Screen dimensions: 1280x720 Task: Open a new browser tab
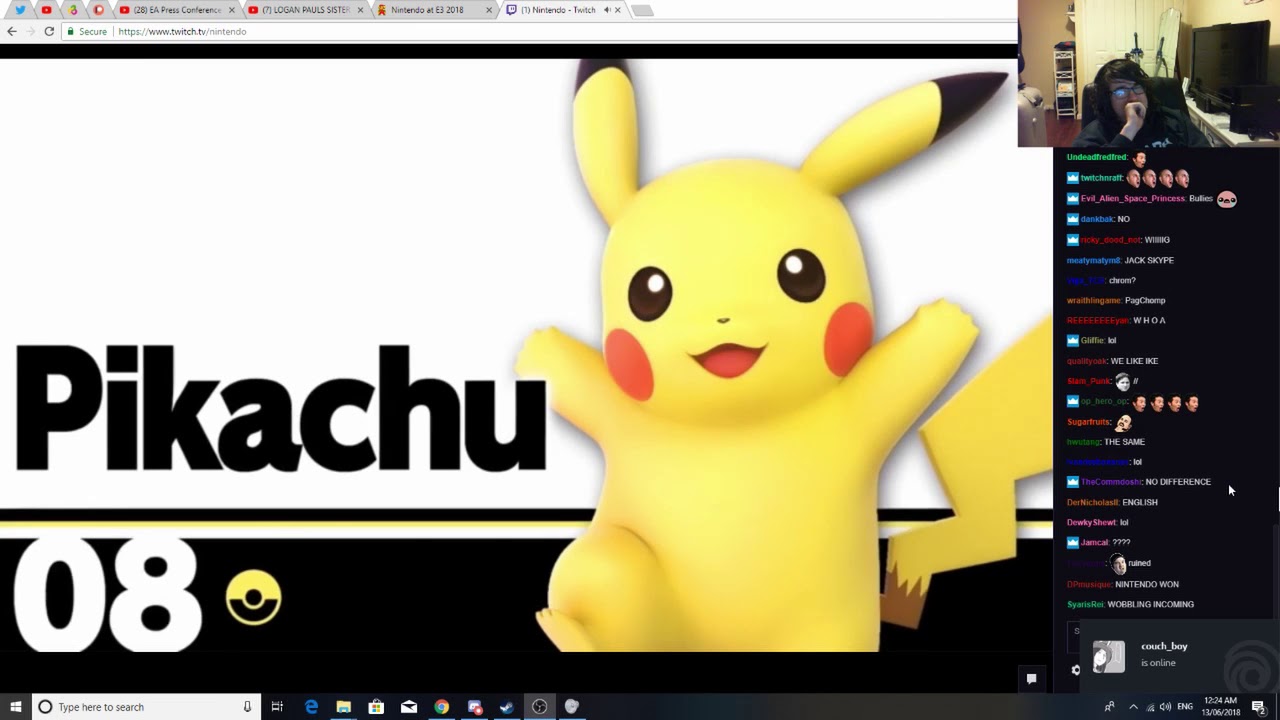point(642,11)
